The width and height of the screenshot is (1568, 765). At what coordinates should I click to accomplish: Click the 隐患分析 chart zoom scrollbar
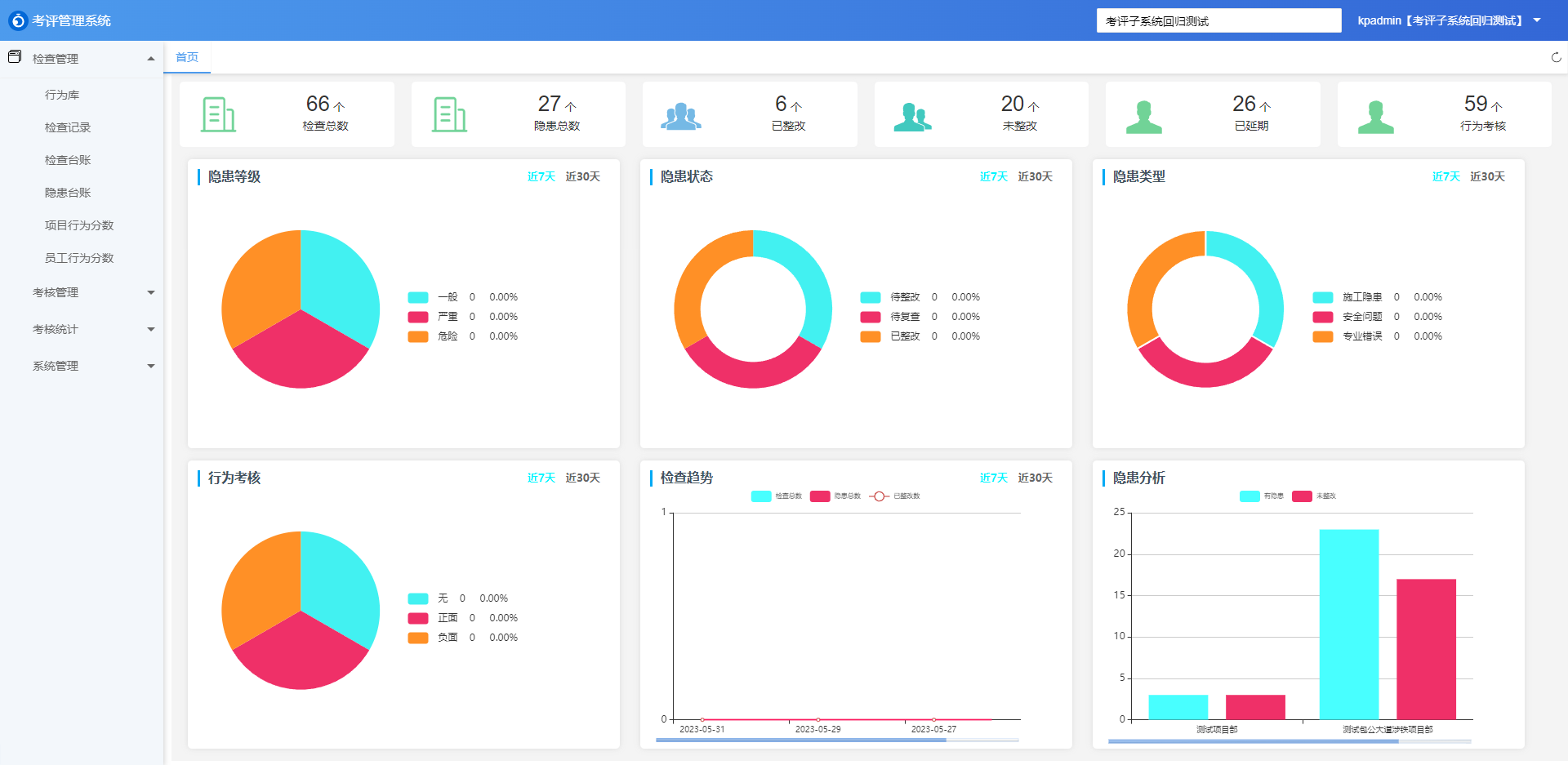coord(1290,741)
